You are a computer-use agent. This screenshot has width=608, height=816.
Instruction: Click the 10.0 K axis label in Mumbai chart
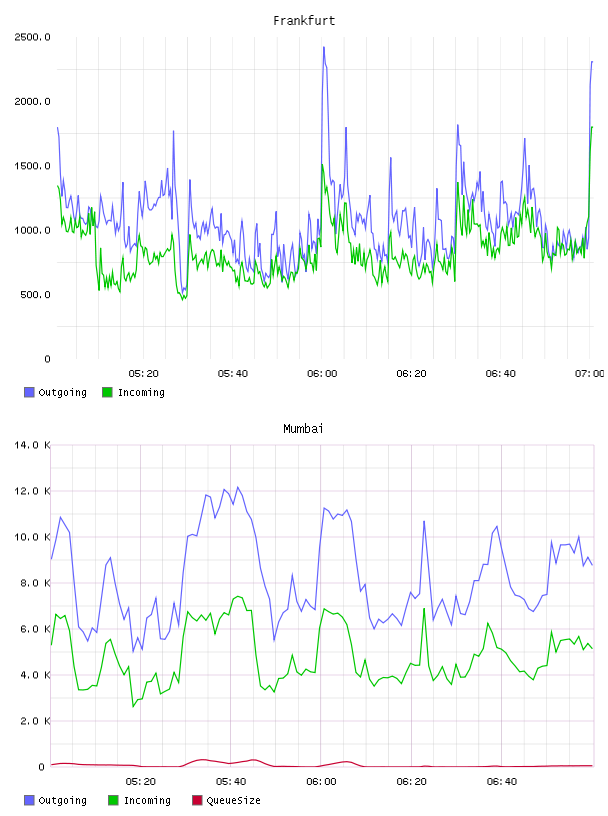pos(32,537)
